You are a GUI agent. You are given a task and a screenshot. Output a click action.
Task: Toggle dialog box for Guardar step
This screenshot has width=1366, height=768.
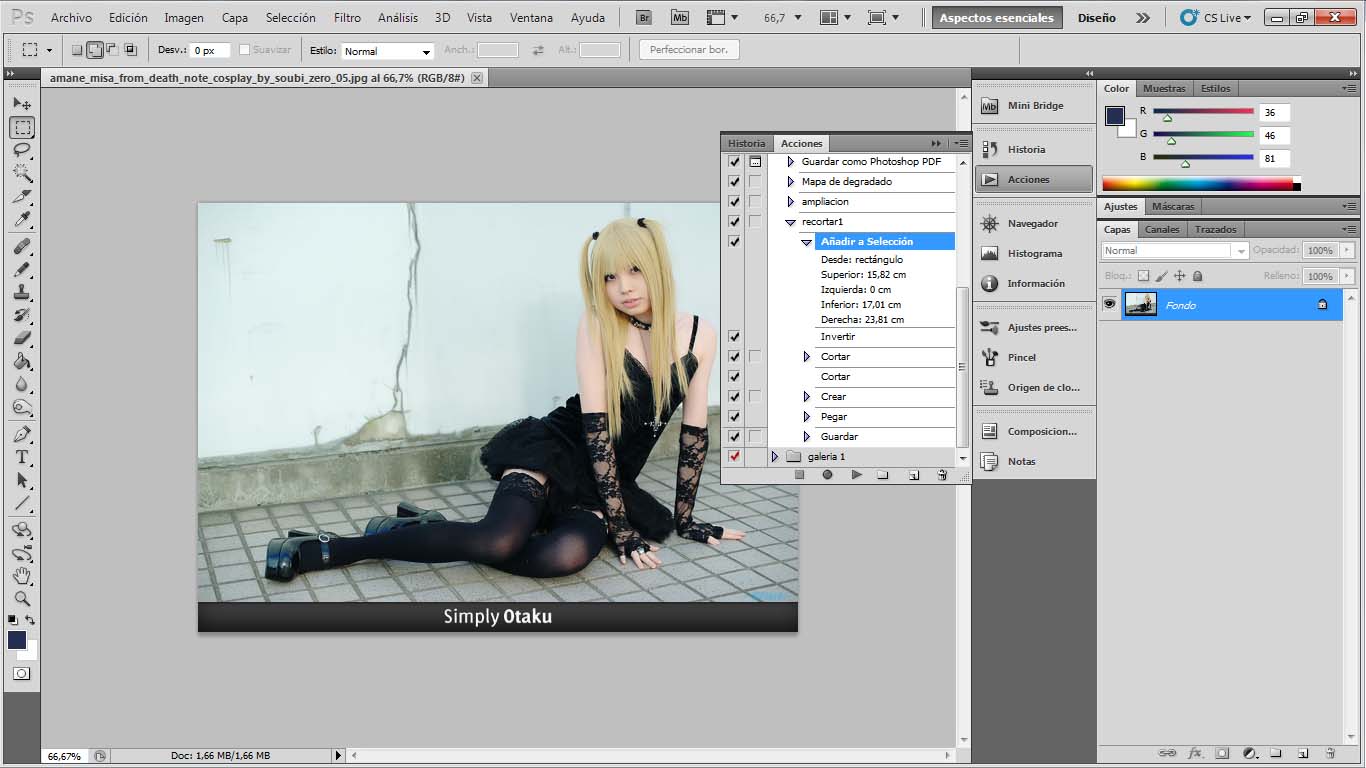tap(755, 437)
